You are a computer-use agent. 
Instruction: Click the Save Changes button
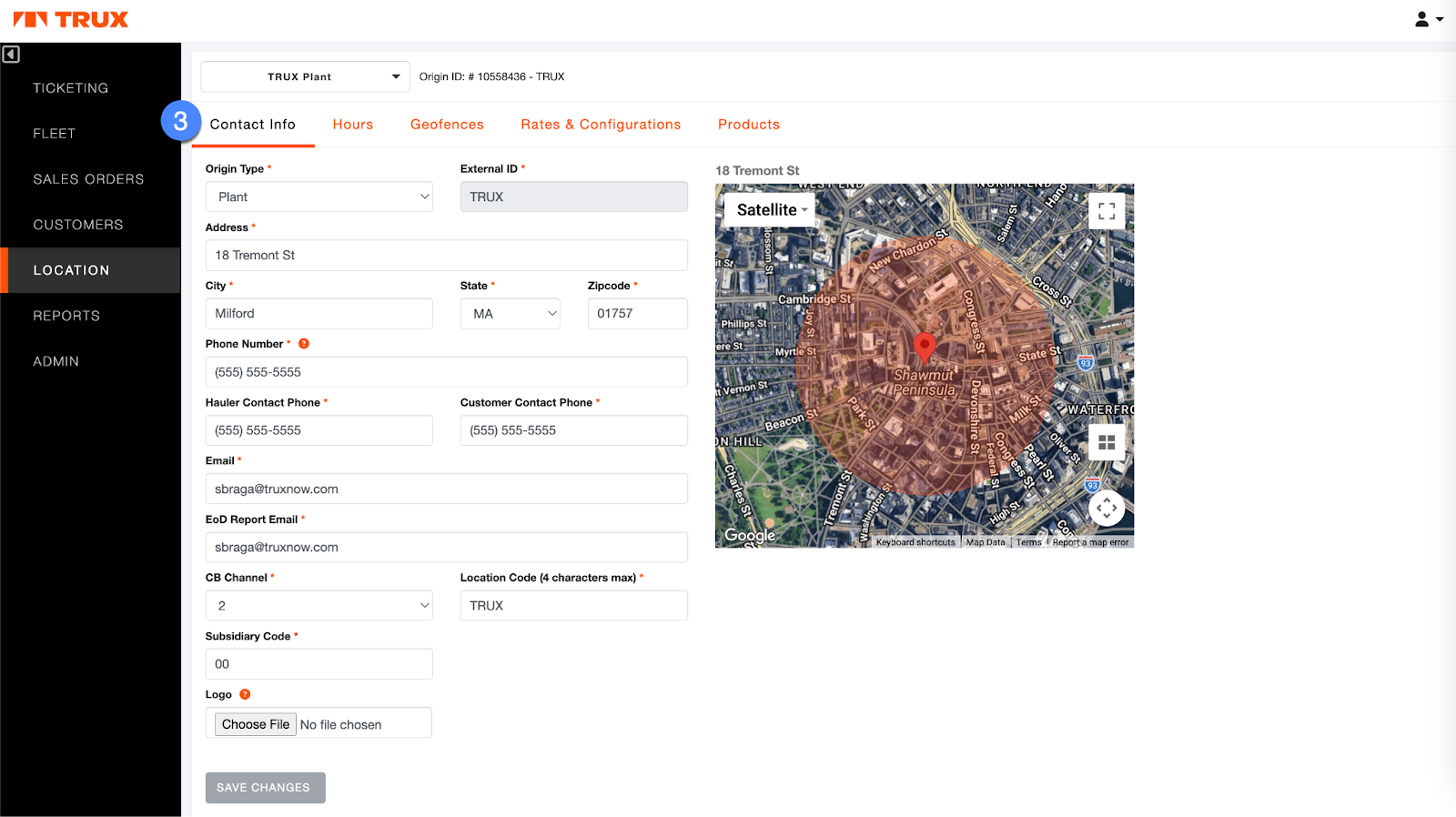point(265,788)
